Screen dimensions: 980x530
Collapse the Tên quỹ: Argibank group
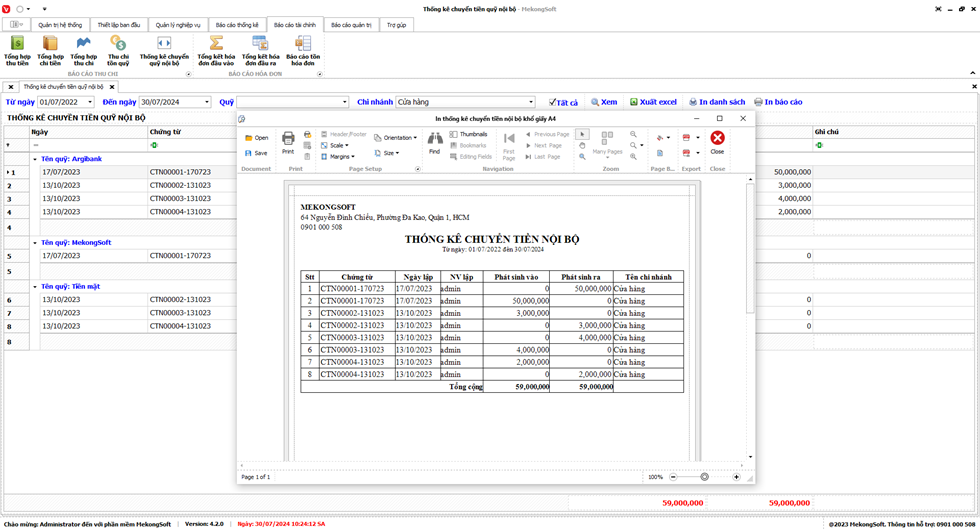[35, 159]
